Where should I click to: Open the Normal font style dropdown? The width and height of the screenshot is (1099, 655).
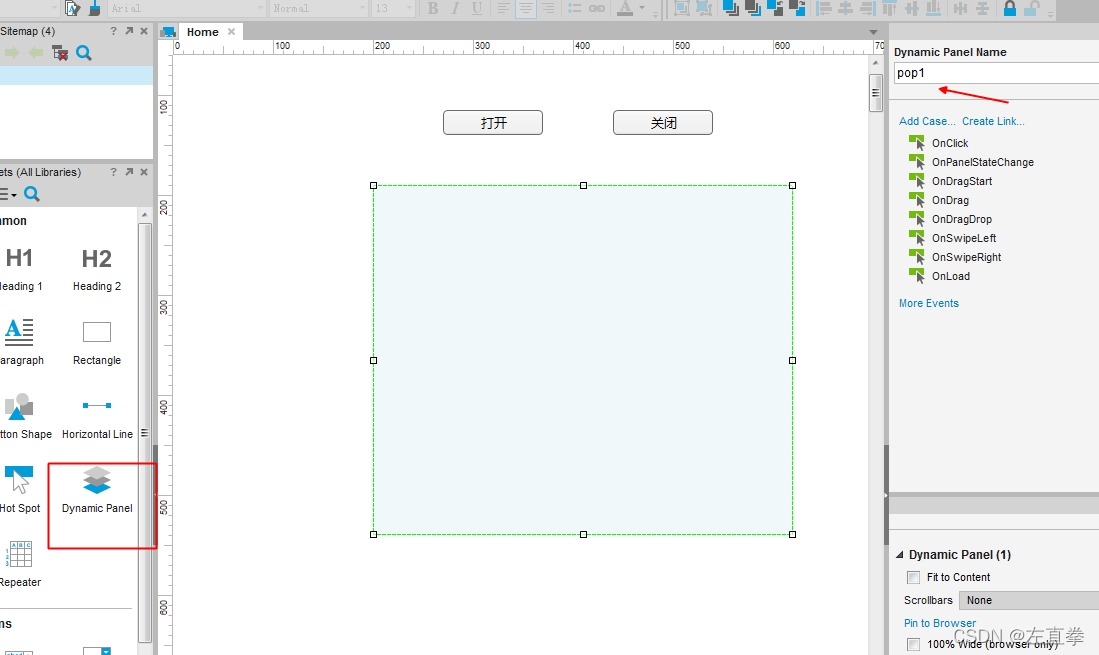coord(319,8)
